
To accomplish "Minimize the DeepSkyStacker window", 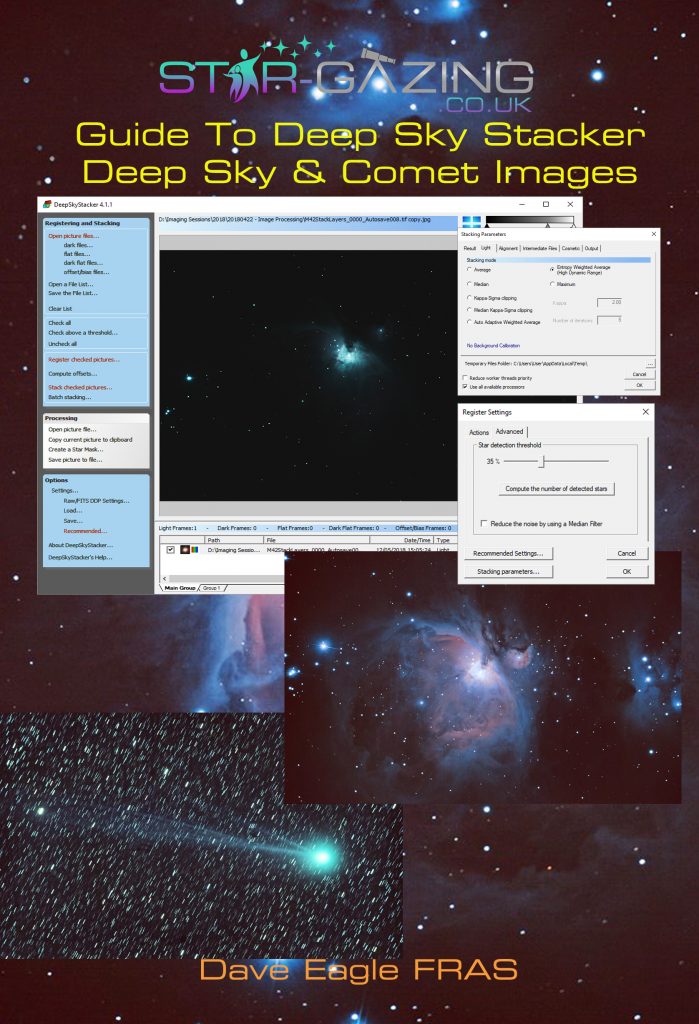I will click(522, 204).
